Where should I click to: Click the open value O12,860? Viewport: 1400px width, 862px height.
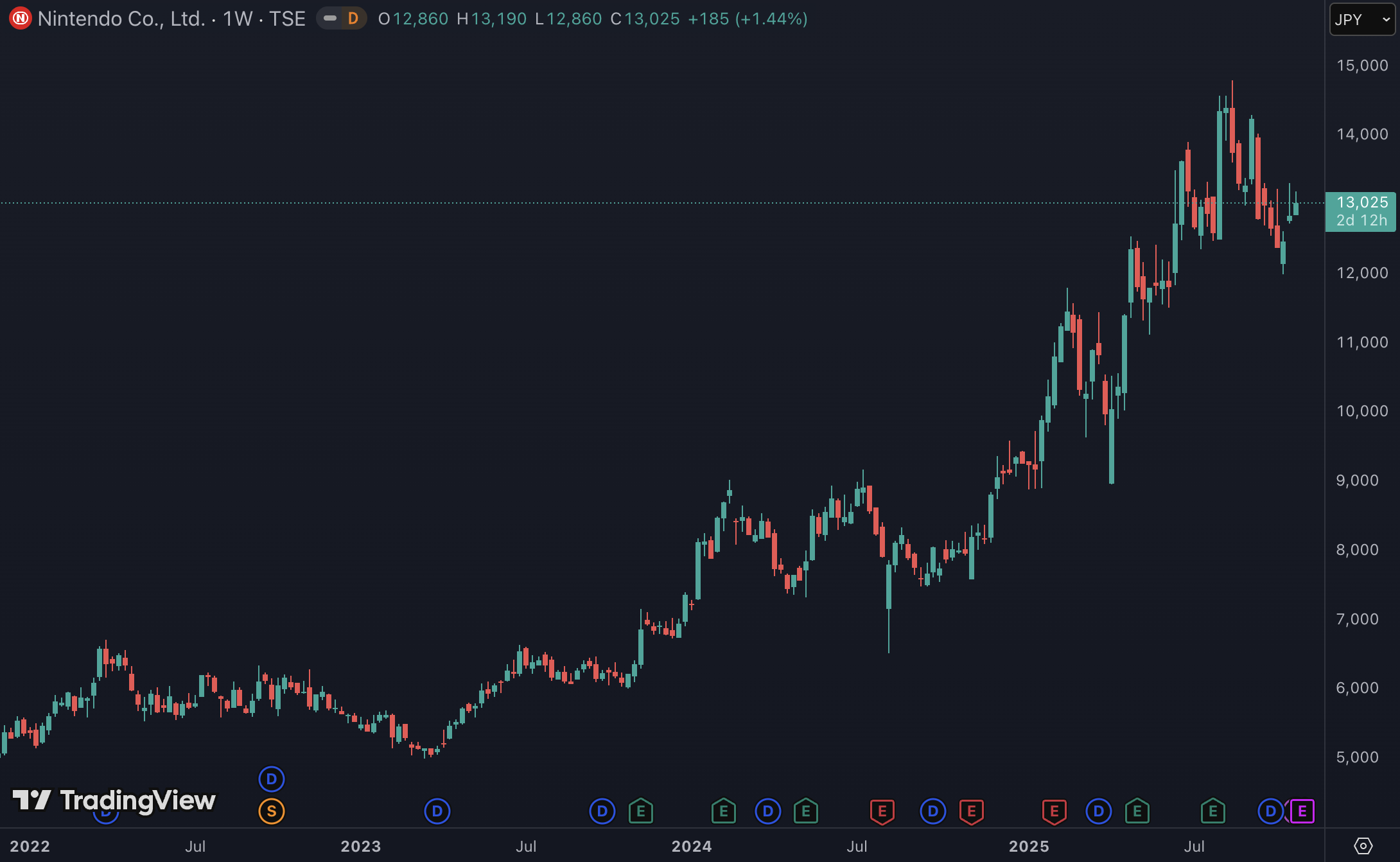[x=413, y=19]
